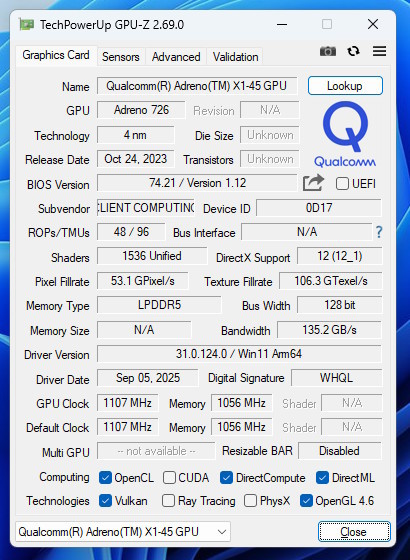Click the Driver Date 'Sep 05, 2025'

[148, 378]
